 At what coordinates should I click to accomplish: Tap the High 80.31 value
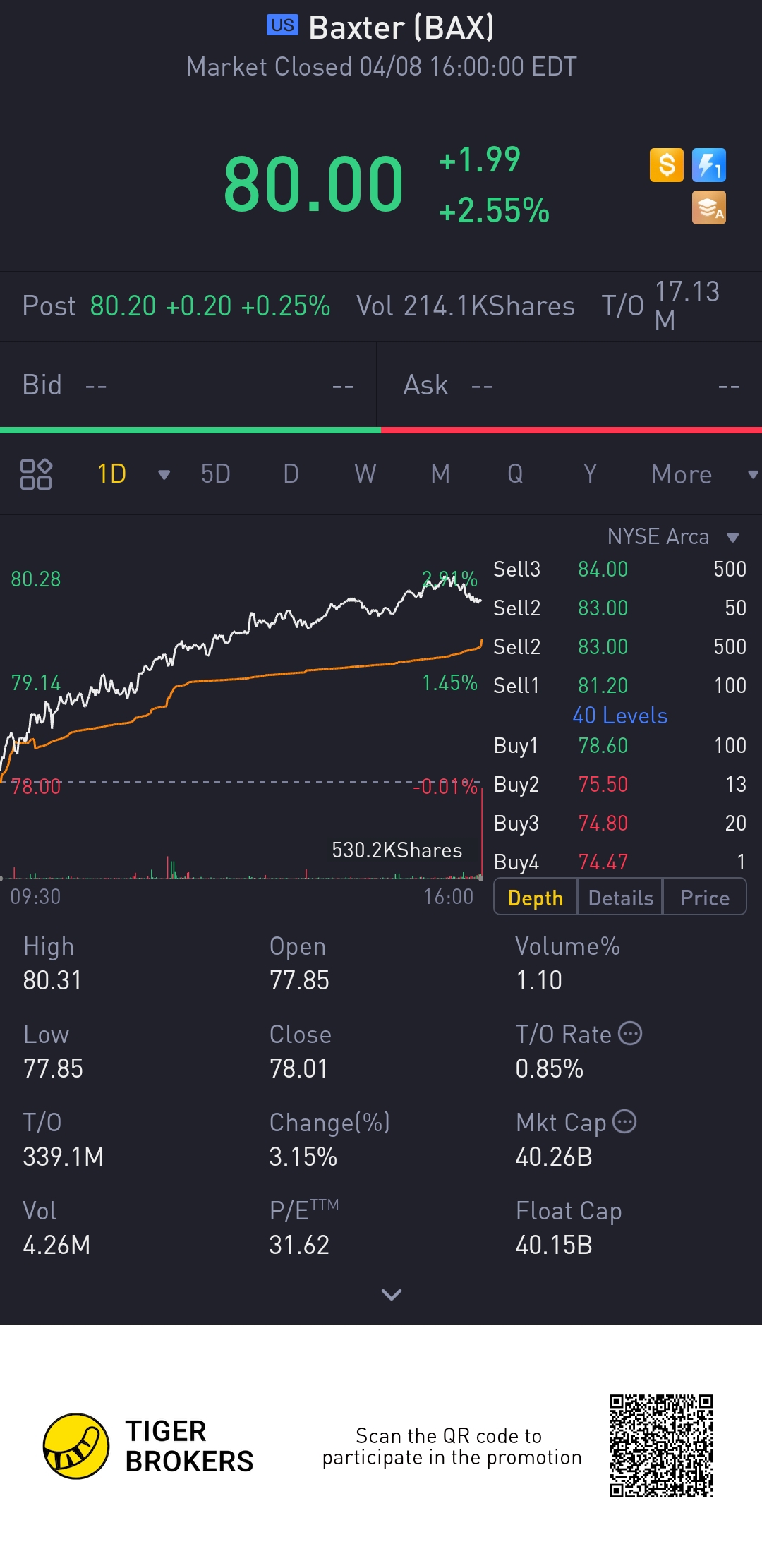click(x=52, y=981)
